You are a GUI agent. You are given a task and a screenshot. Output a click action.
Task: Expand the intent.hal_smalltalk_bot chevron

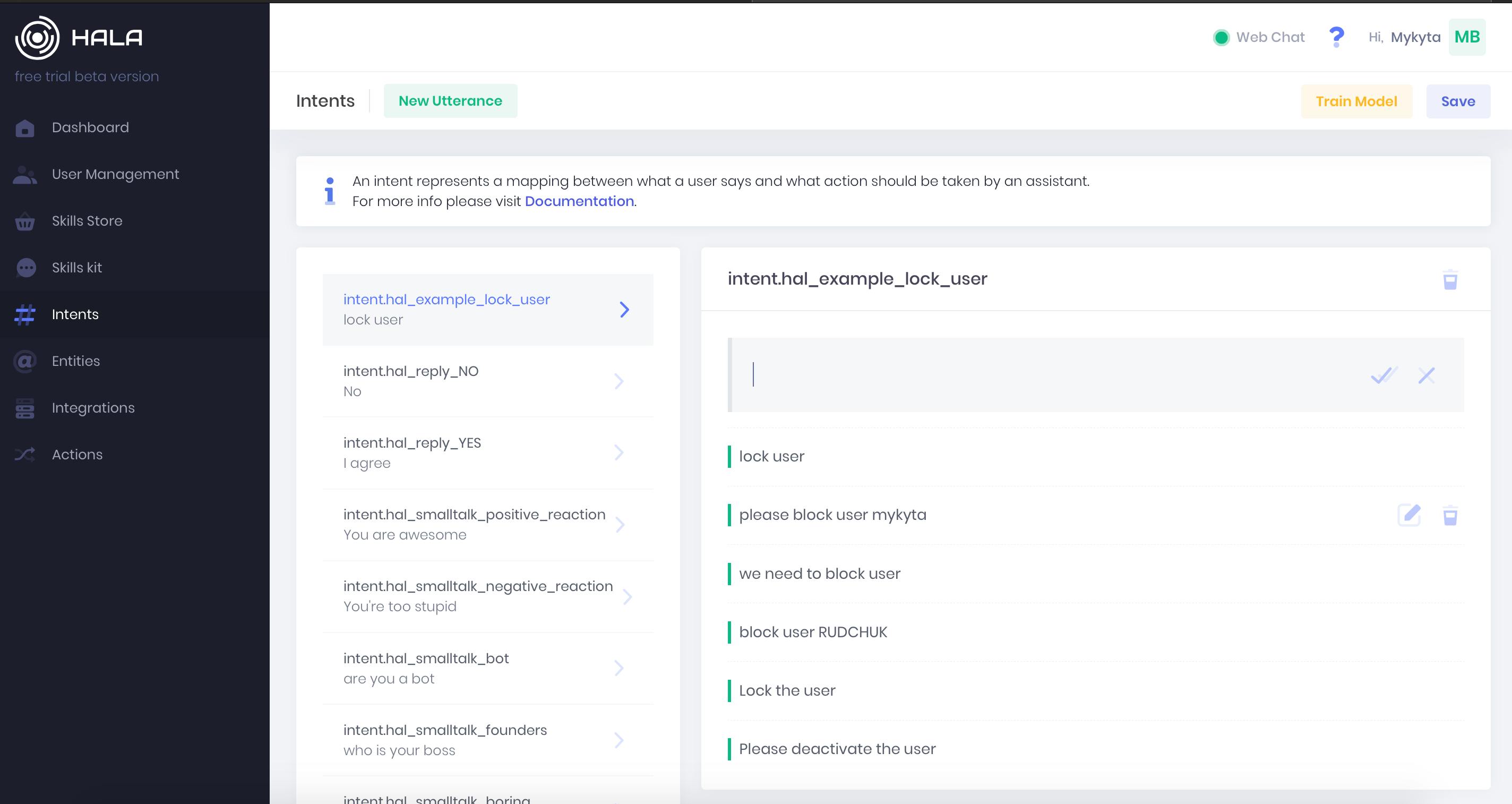[618, 668]
